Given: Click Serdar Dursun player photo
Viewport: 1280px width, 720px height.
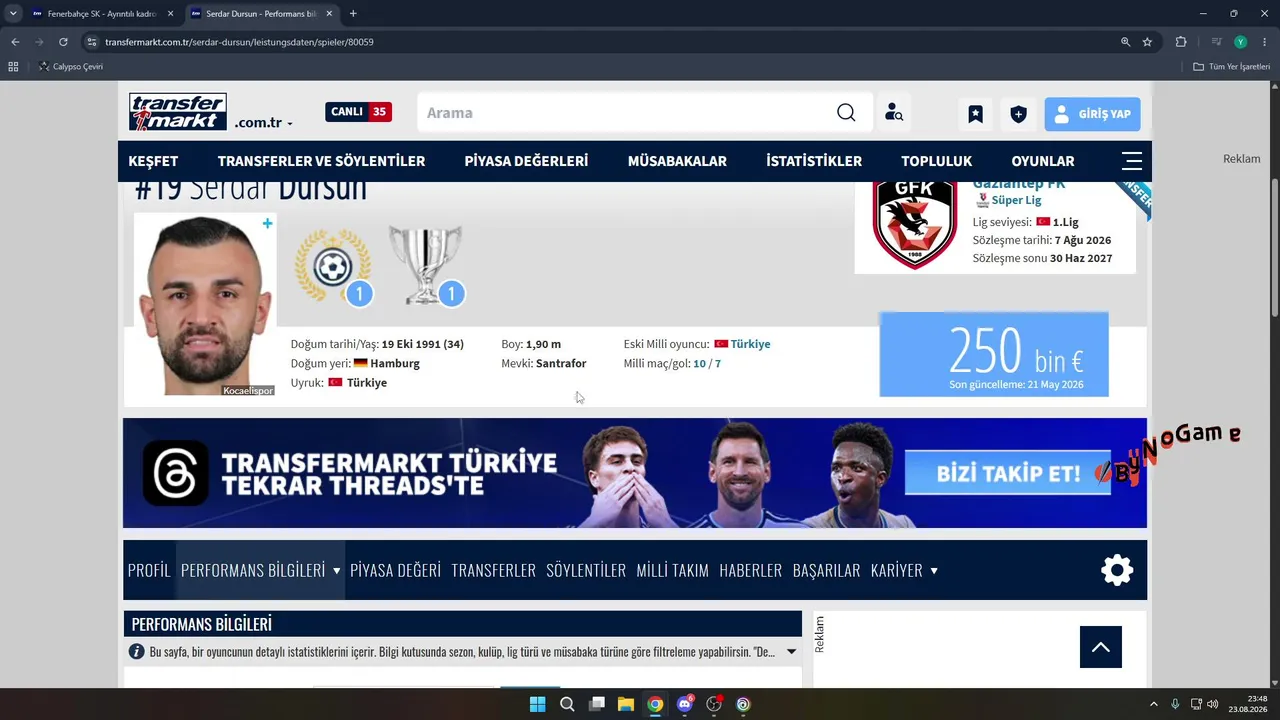Looking at the screenshot, I should pos(205,304).
